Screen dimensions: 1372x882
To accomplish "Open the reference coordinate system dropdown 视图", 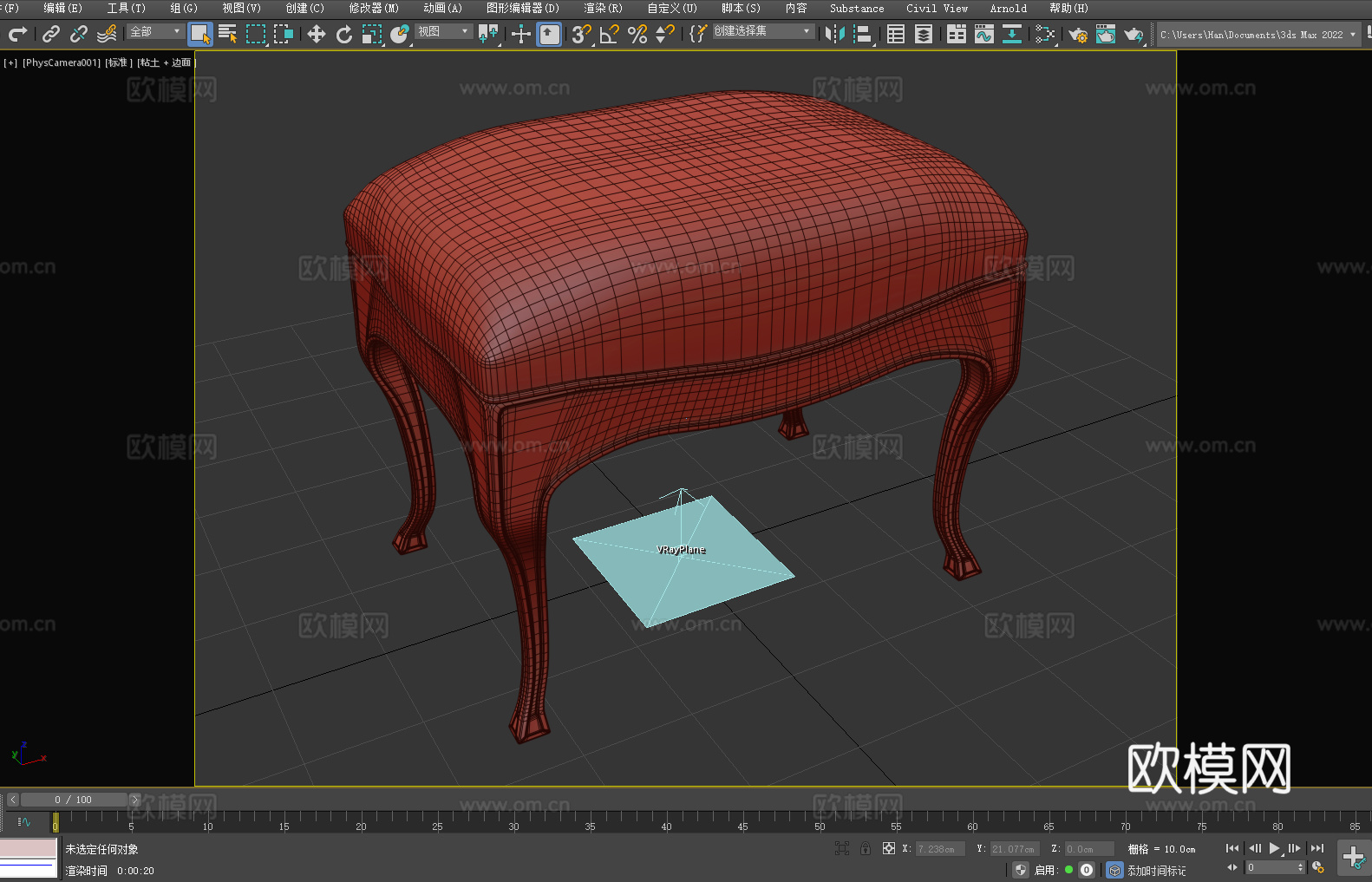I will 443,31.
